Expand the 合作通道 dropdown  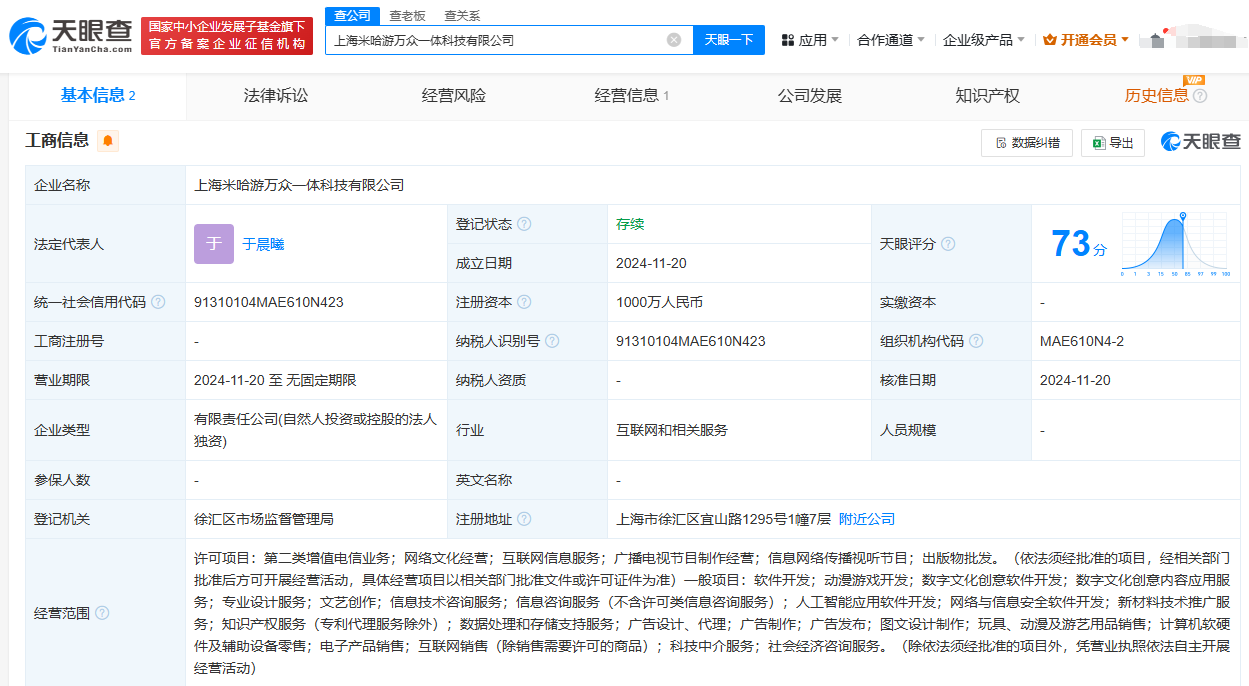point(891,40)
